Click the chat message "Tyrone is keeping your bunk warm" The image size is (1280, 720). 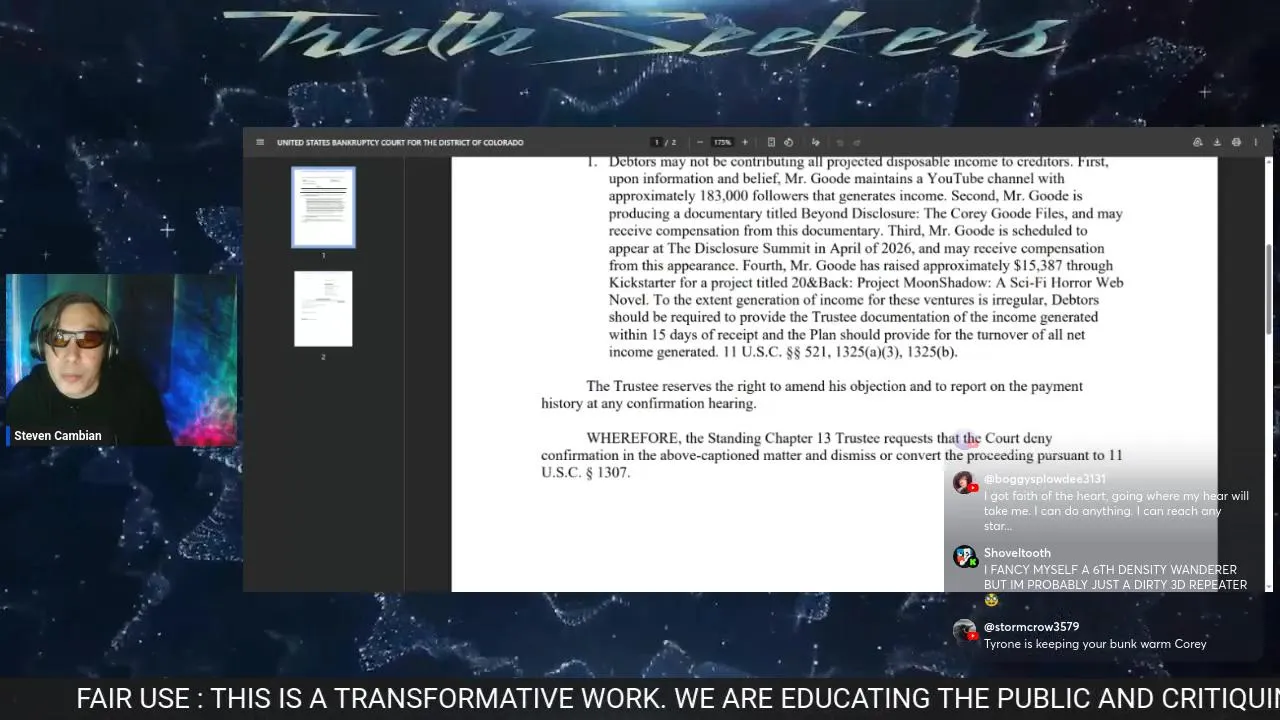[1095, 644]
